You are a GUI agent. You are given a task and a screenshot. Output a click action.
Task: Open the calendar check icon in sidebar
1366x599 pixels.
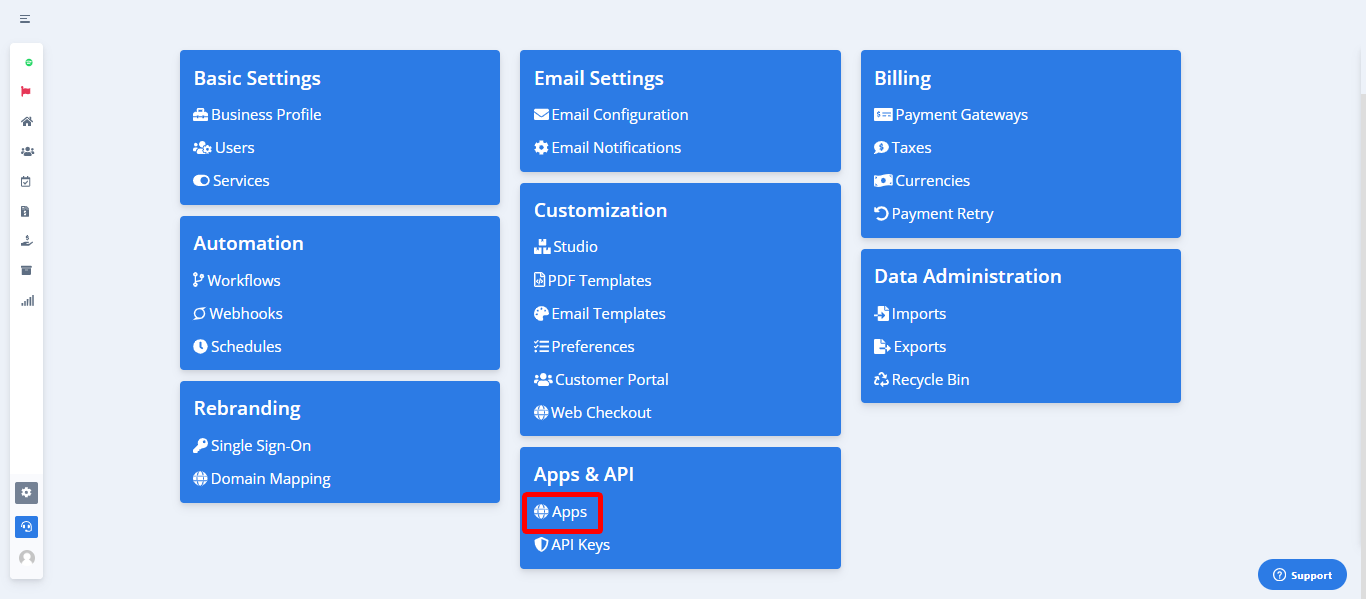click(x=27, y=182)
